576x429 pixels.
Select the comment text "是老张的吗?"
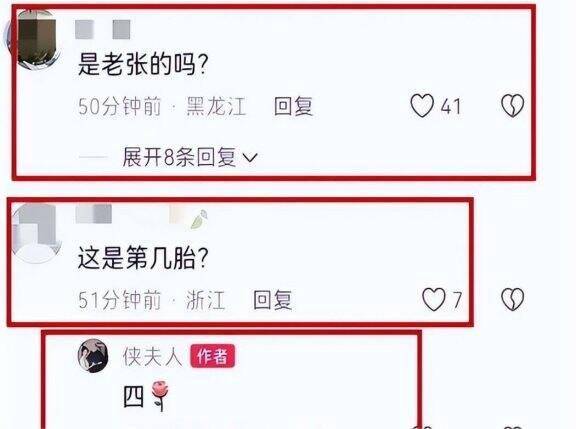143,64
